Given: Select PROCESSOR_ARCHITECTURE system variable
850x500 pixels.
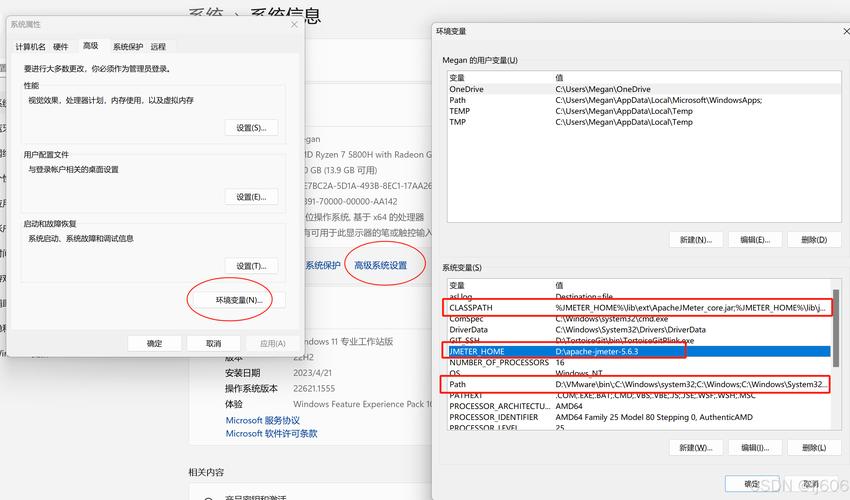Looking at the screenshot, I should tap(640, 406).
